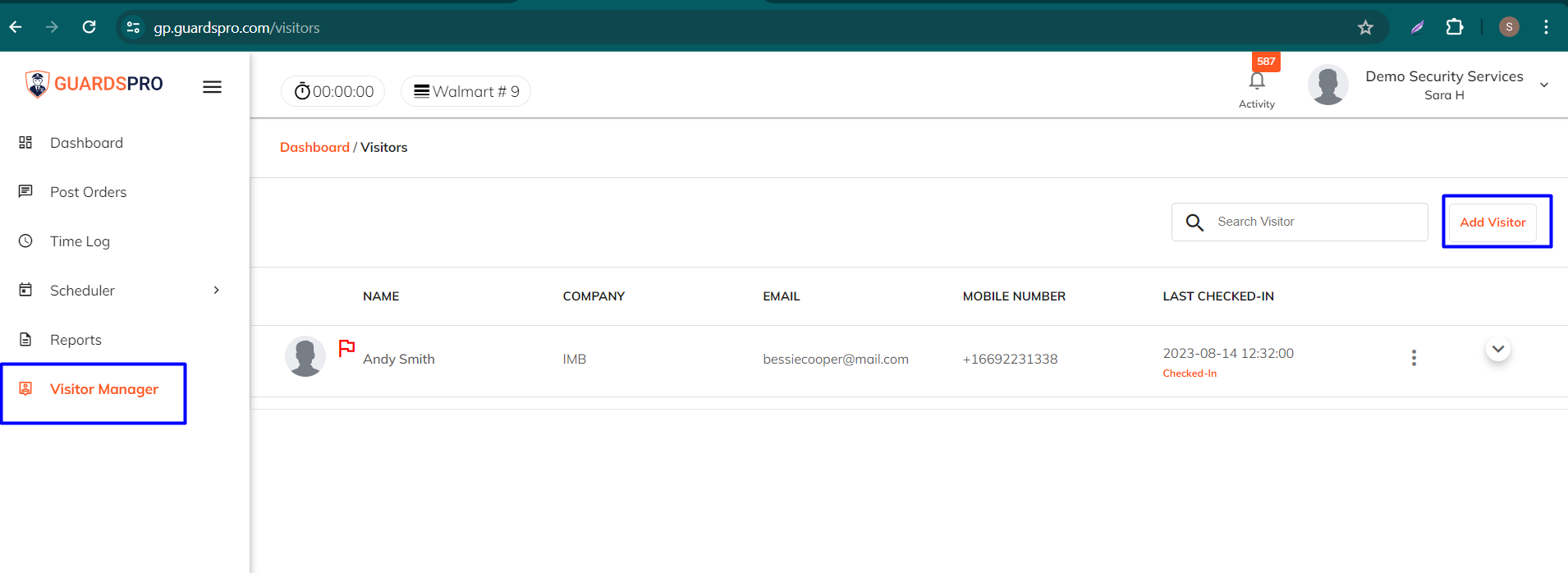Bookmark this page with the star icon
This screenshot has height=573, width=1568.
click(1365, 28)
